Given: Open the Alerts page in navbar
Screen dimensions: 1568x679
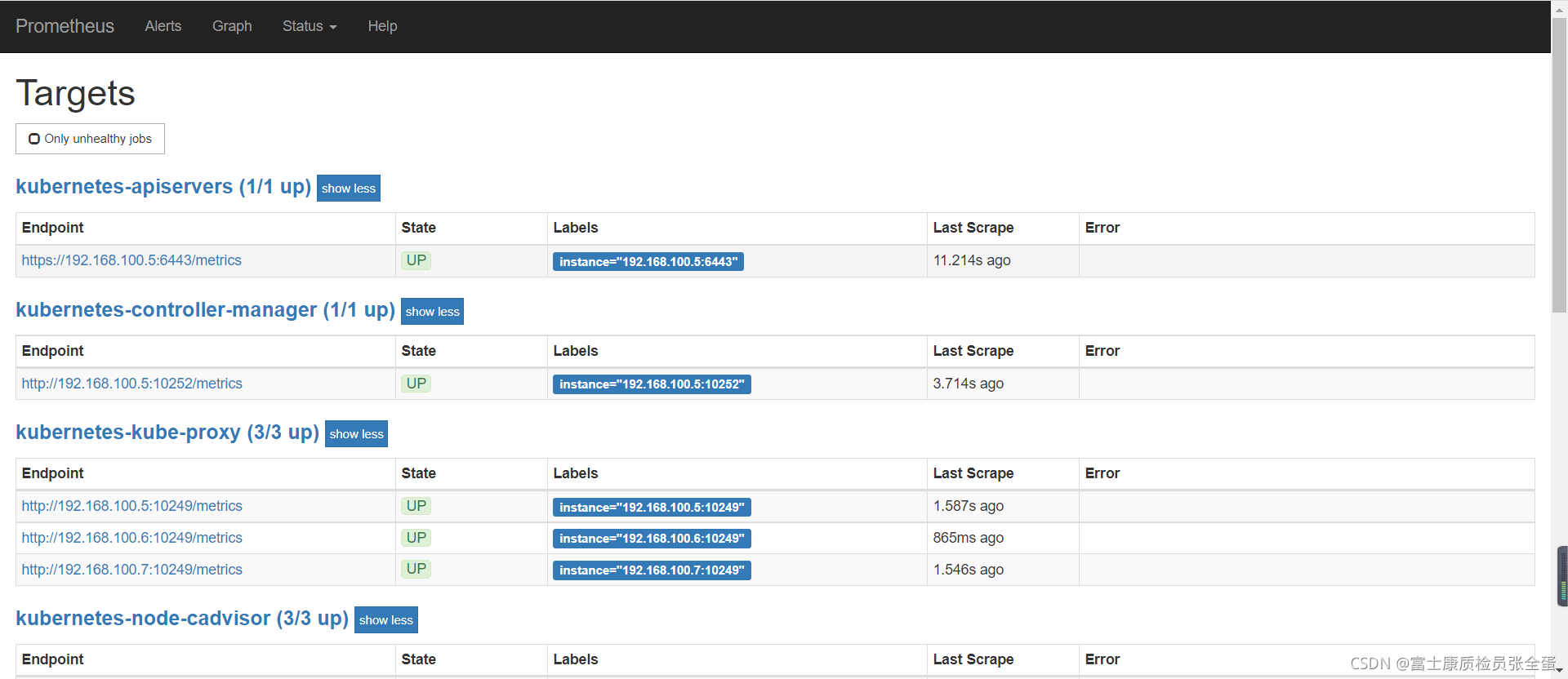Looking at the screenshot, I should click(163, 26).
